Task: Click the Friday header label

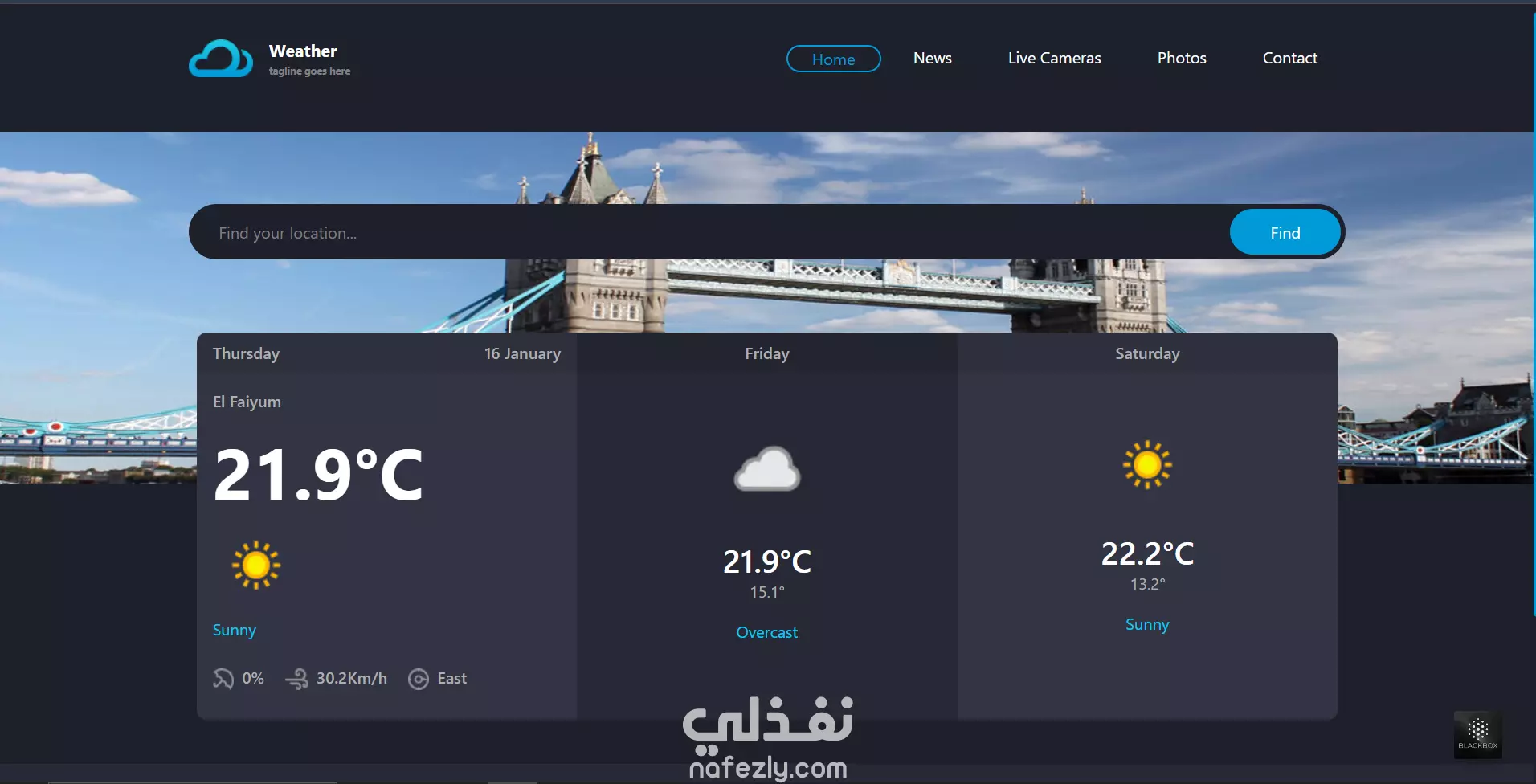Action: (x=767, y=354)
